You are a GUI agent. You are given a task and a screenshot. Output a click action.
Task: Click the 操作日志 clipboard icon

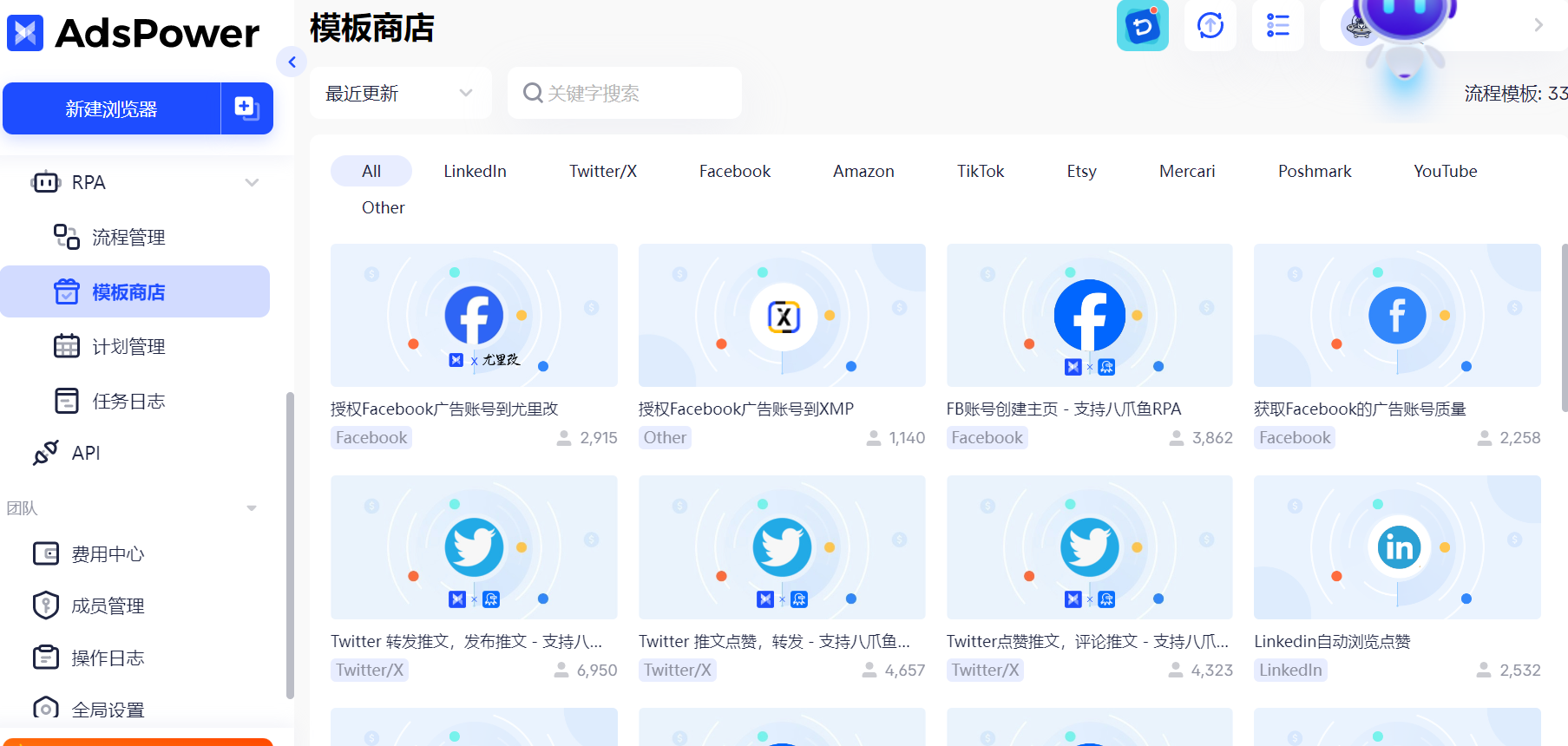pyautogui.click(x=46, y=658)
